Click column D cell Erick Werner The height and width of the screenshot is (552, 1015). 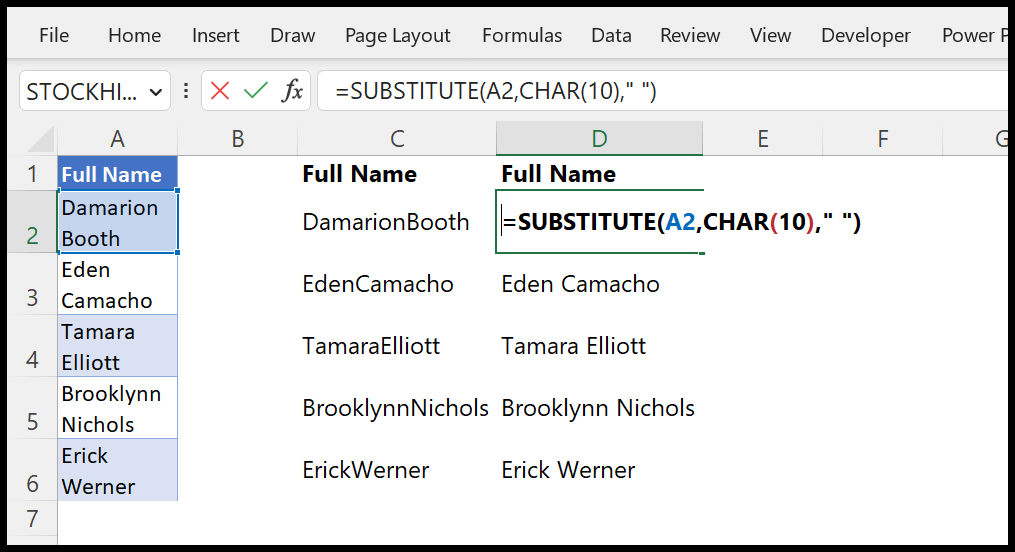point(599,470)
